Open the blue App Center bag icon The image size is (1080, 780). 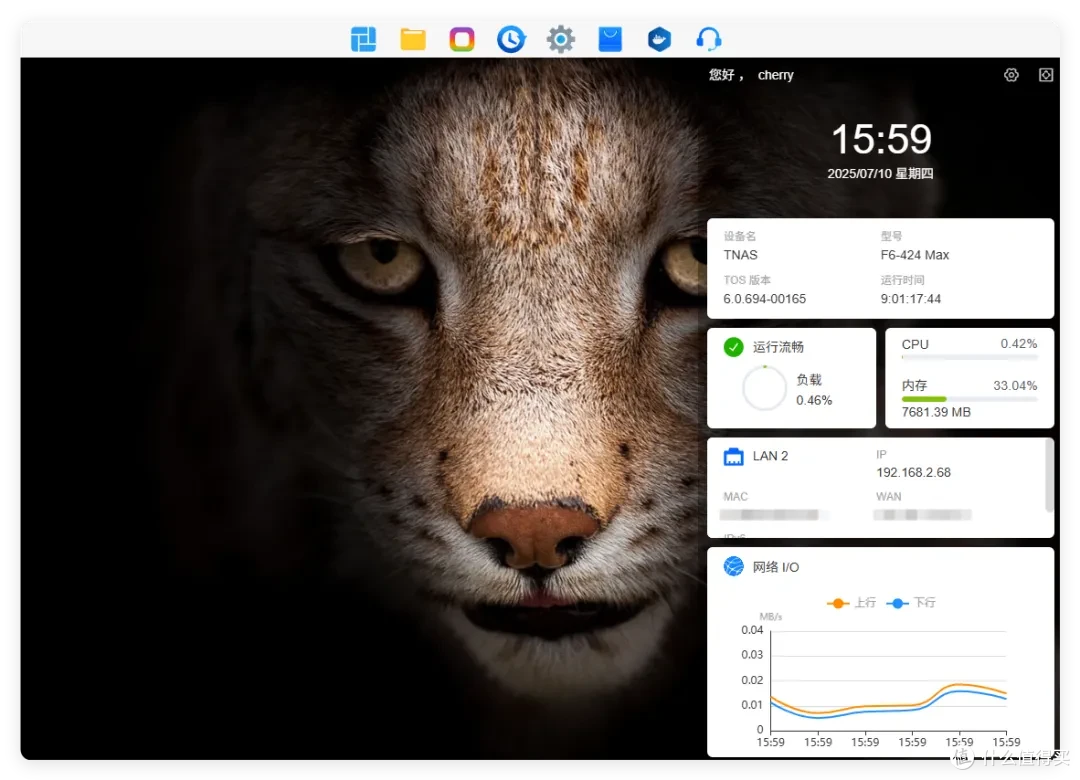click(x=610, y=39)
